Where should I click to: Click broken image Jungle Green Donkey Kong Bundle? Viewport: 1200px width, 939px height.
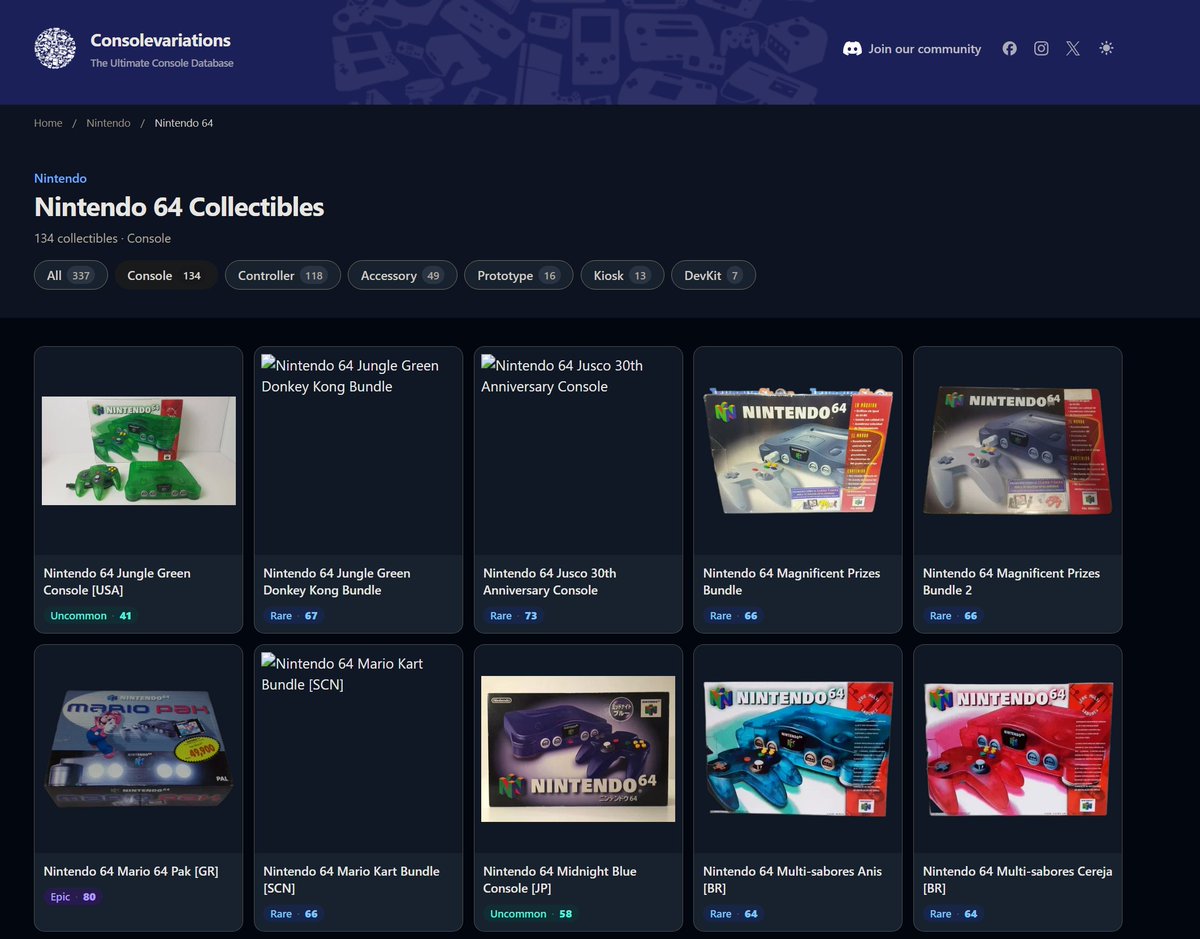click(x=358, y=451)
